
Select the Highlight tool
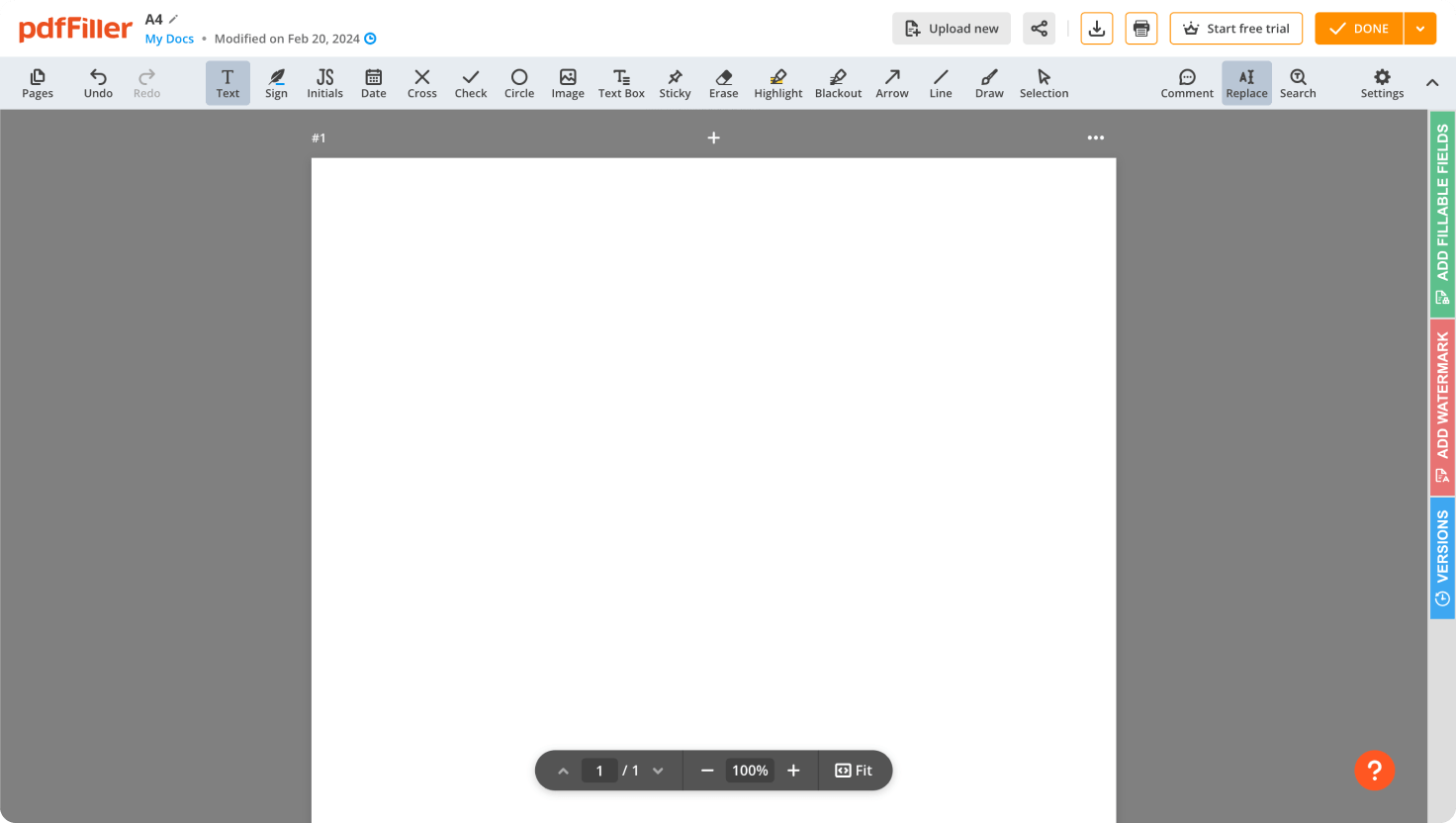pos(777,82)
